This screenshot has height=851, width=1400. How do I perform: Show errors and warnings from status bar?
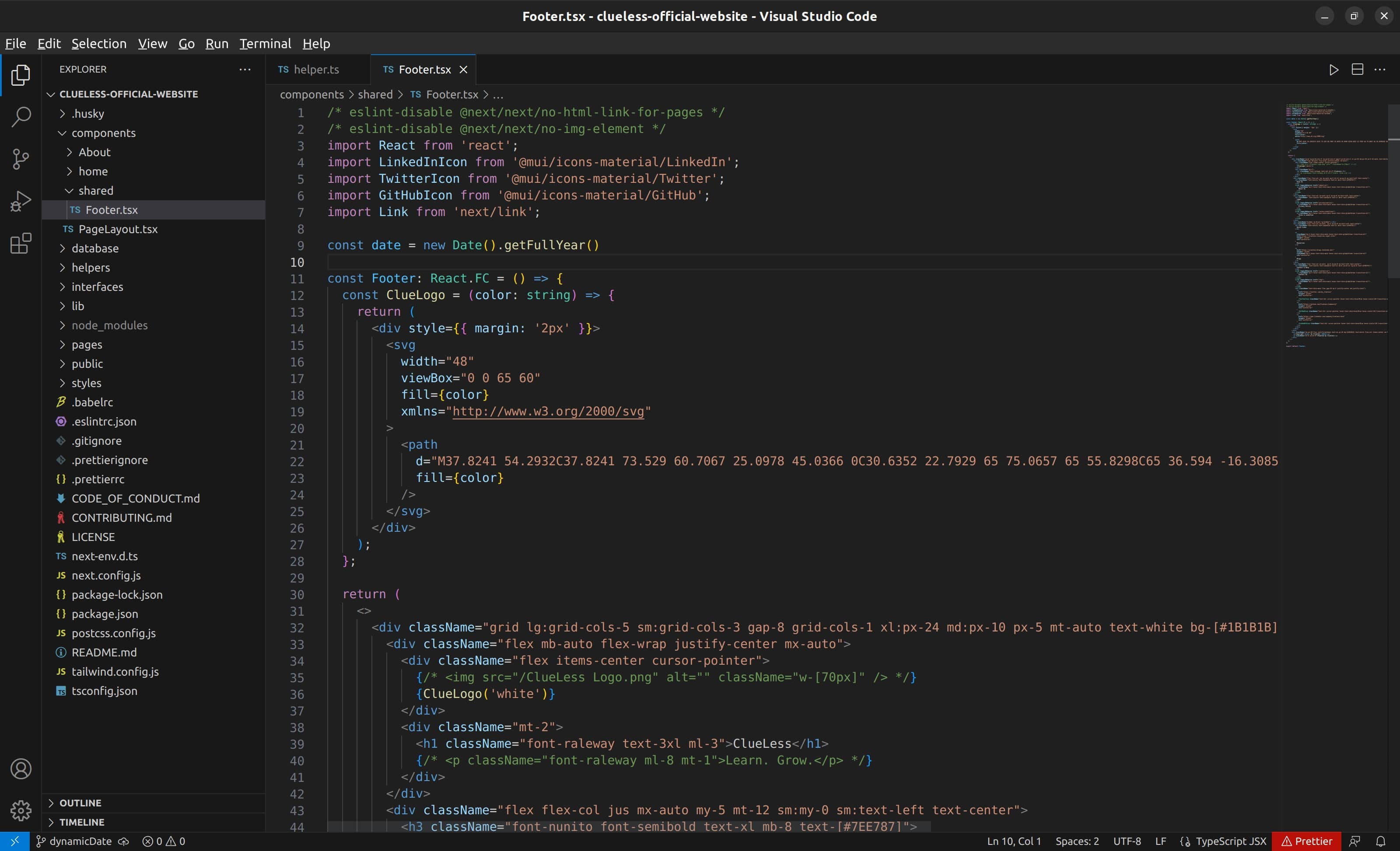[164, 841]
